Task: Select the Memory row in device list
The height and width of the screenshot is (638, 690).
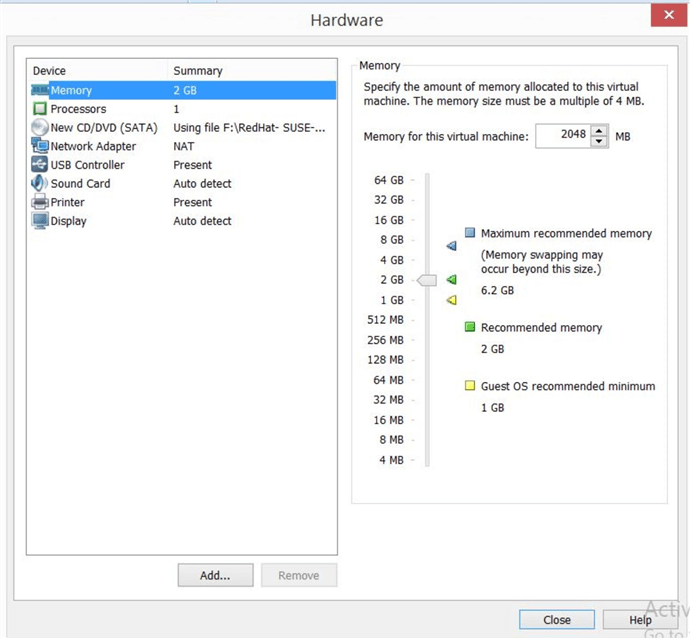Action: click(183, 90)
